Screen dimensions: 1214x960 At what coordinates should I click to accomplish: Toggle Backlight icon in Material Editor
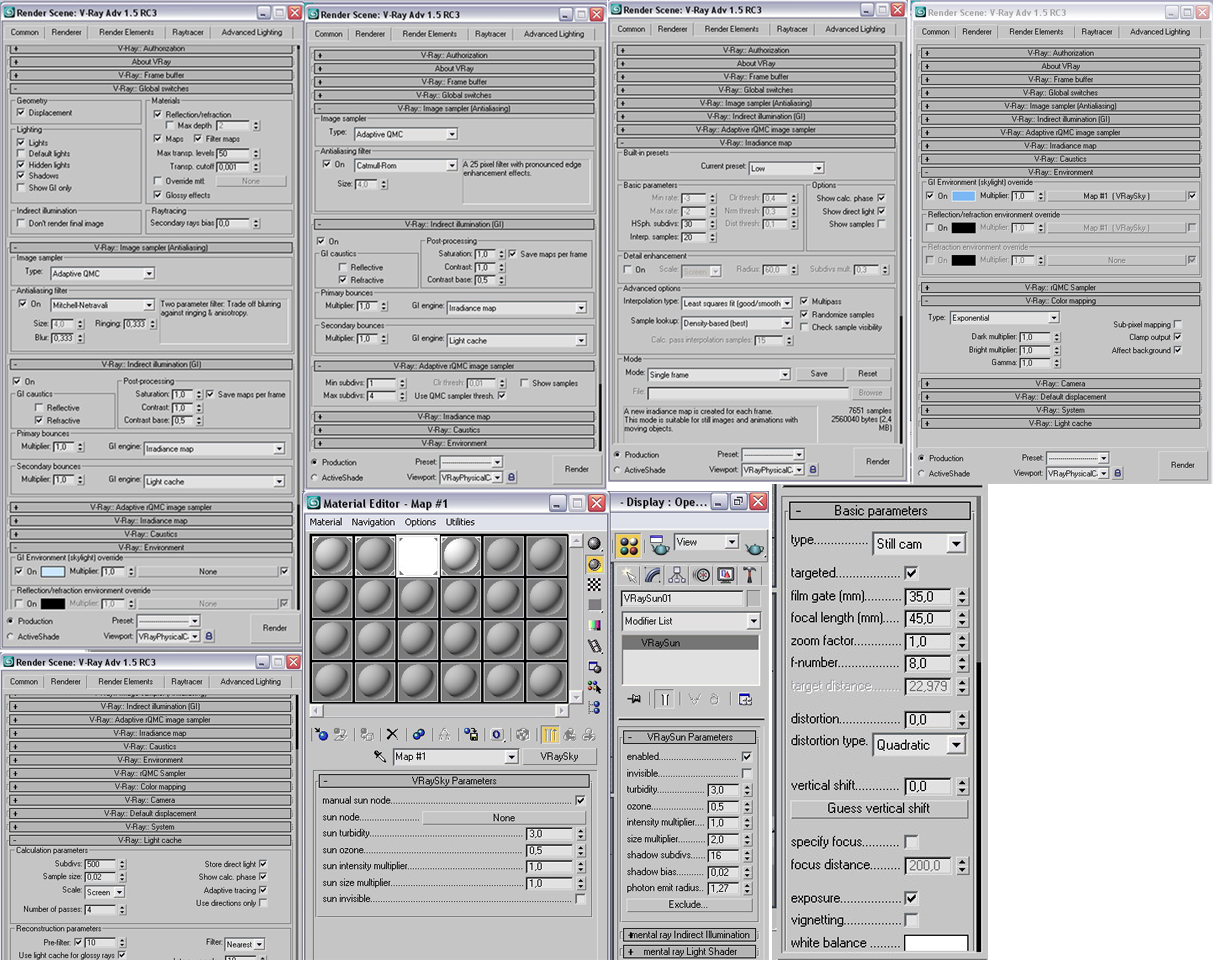coord(594,564)
